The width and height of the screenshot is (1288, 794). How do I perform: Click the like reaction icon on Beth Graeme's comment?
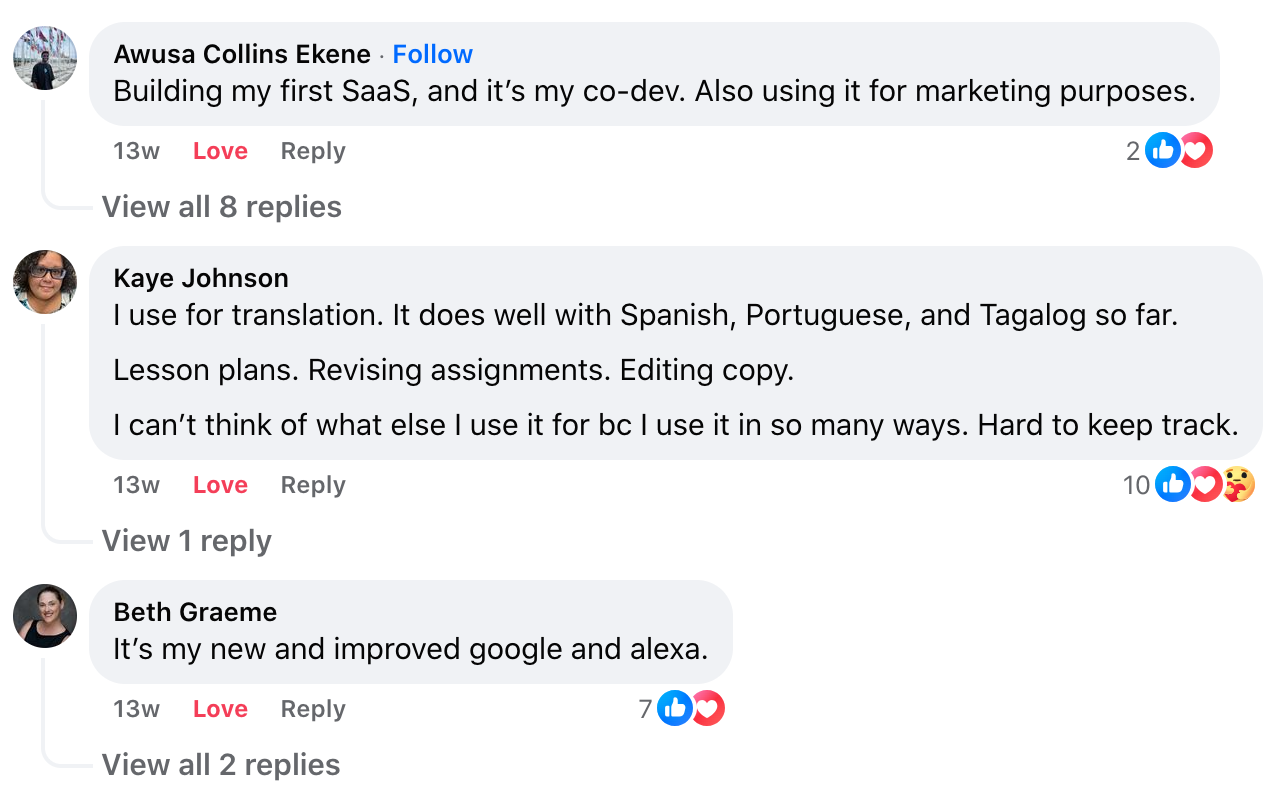(x=675, y=709)
